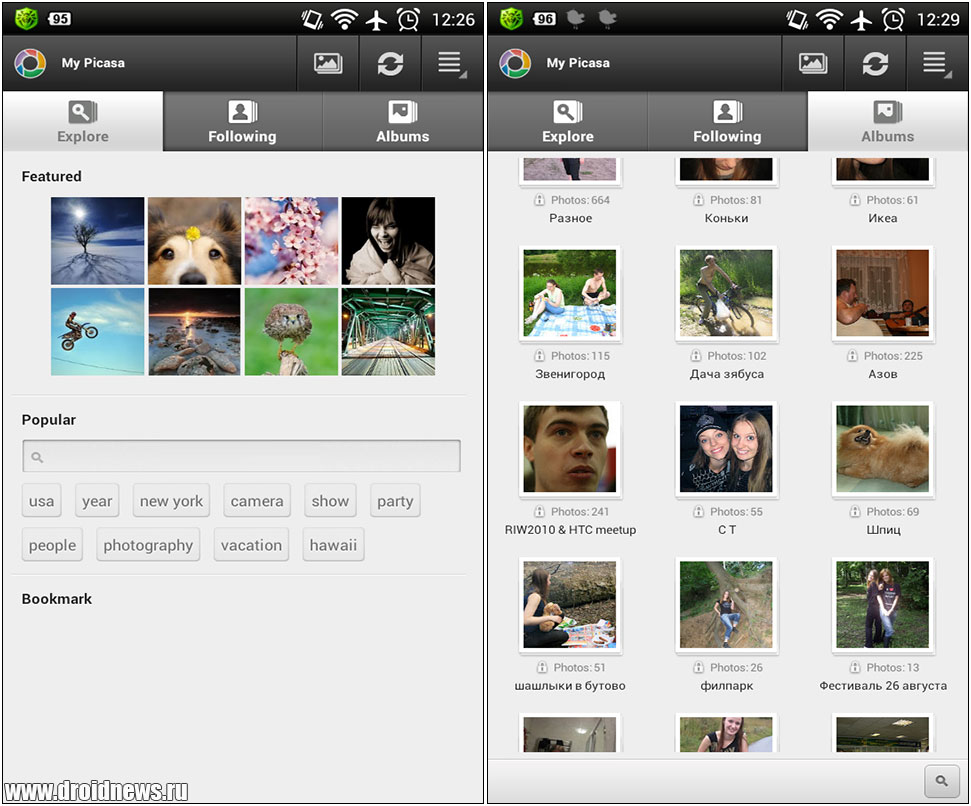This screenshot has width=971, height=806.
Task: Open the Фестиваль 26 августа album
Action: (882, 605)
